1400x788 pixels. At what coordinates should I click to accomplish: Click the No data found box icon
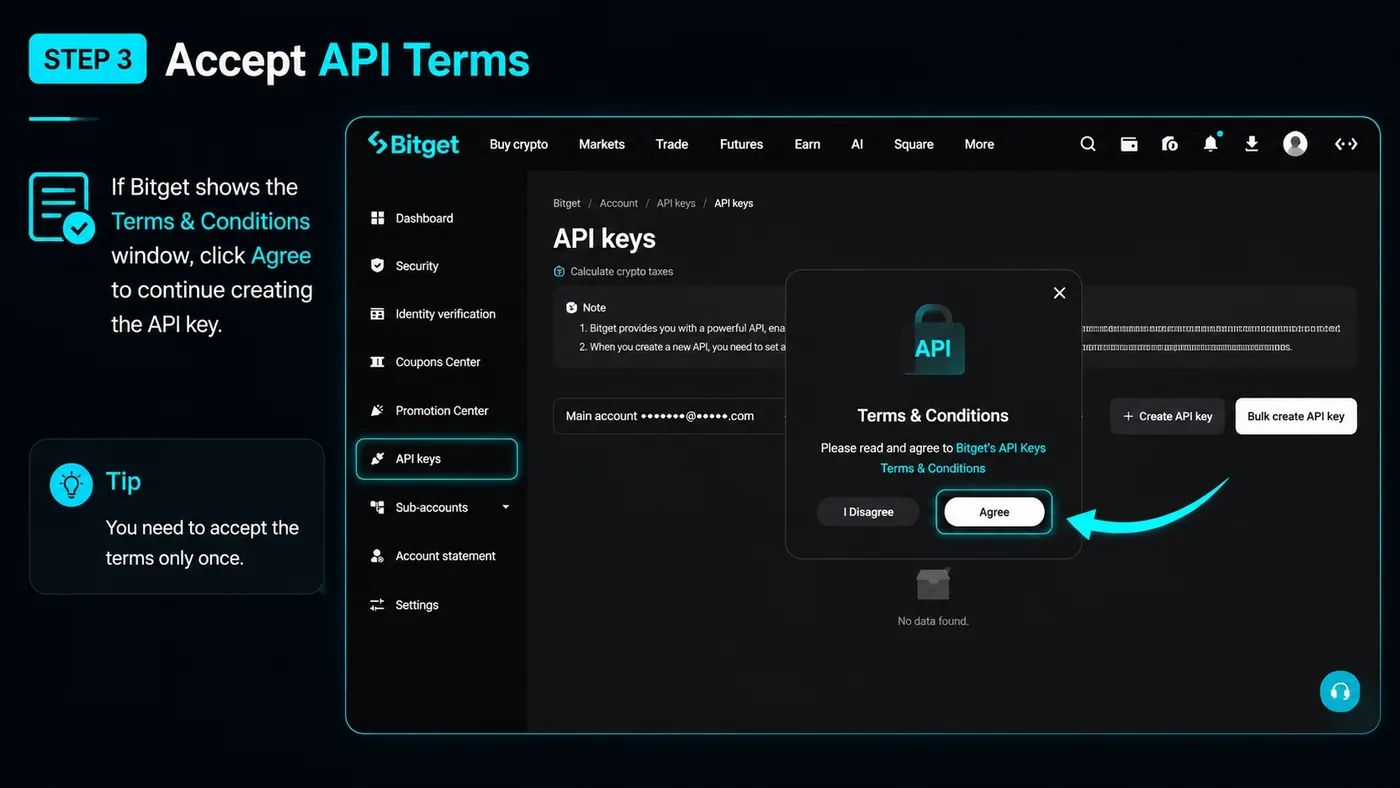pyautogui.click(x=933, y=584)
